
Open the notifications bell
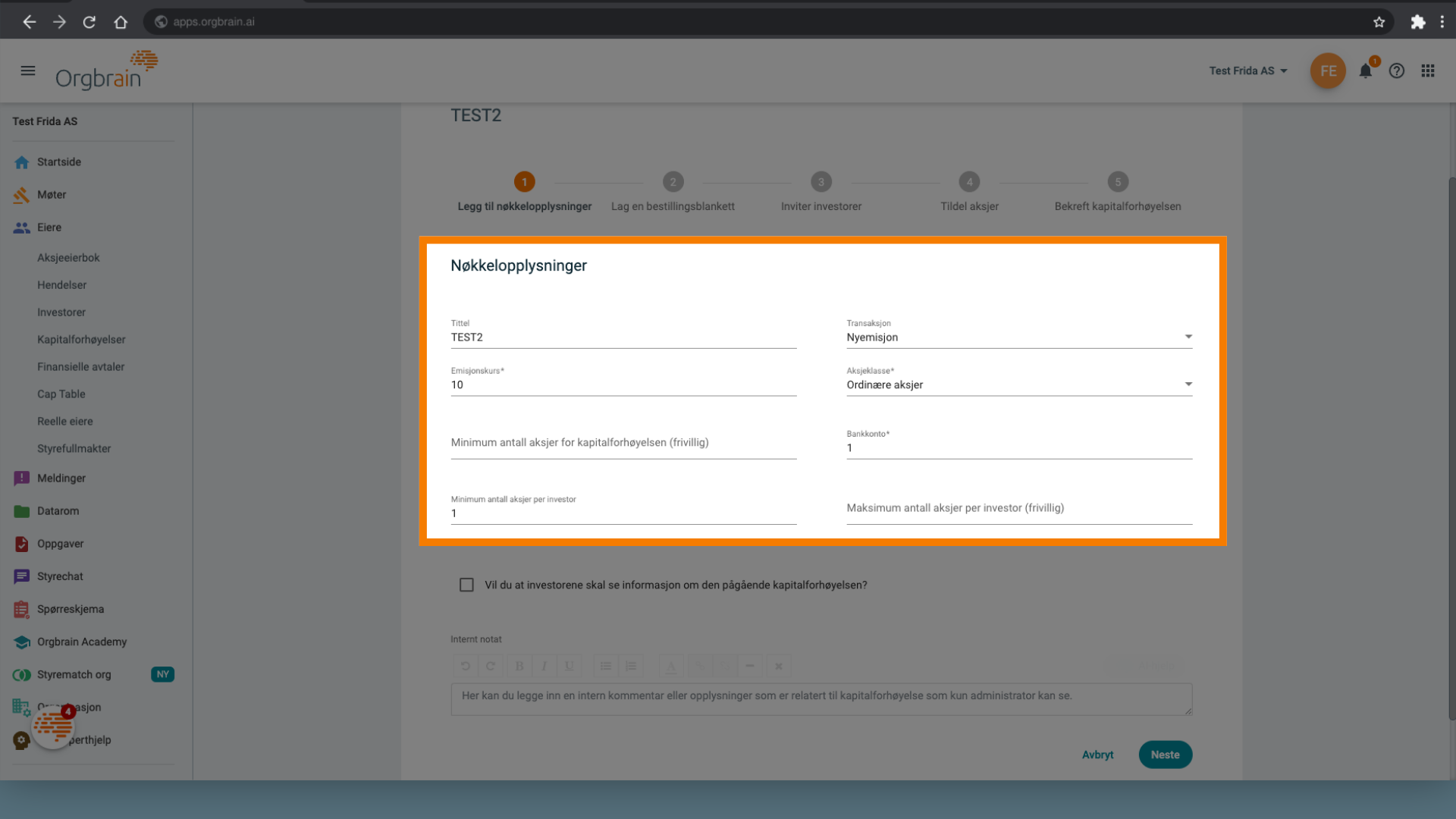point(1365,71)
